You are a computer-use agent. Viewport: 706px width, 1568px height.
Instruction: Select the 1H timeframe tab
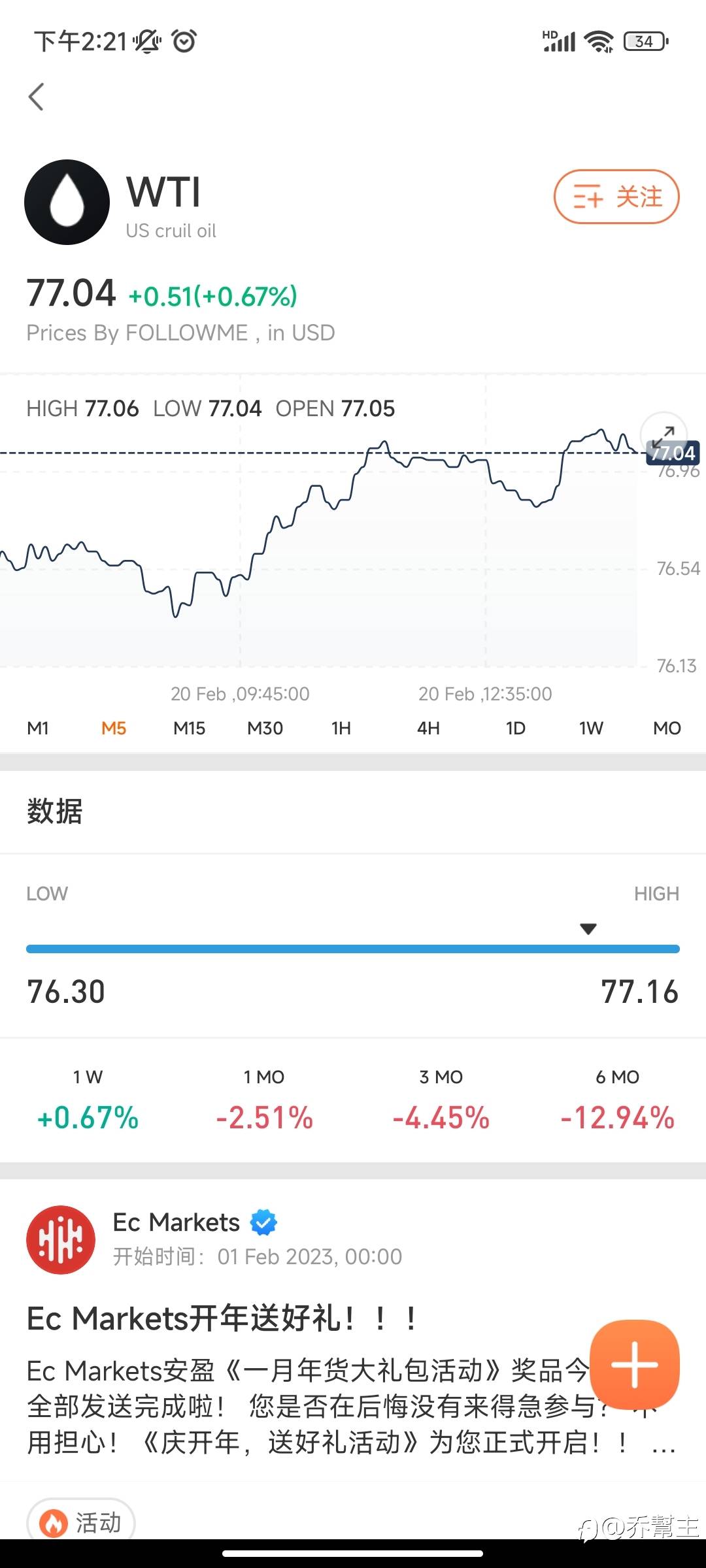[x=341, y=728]
